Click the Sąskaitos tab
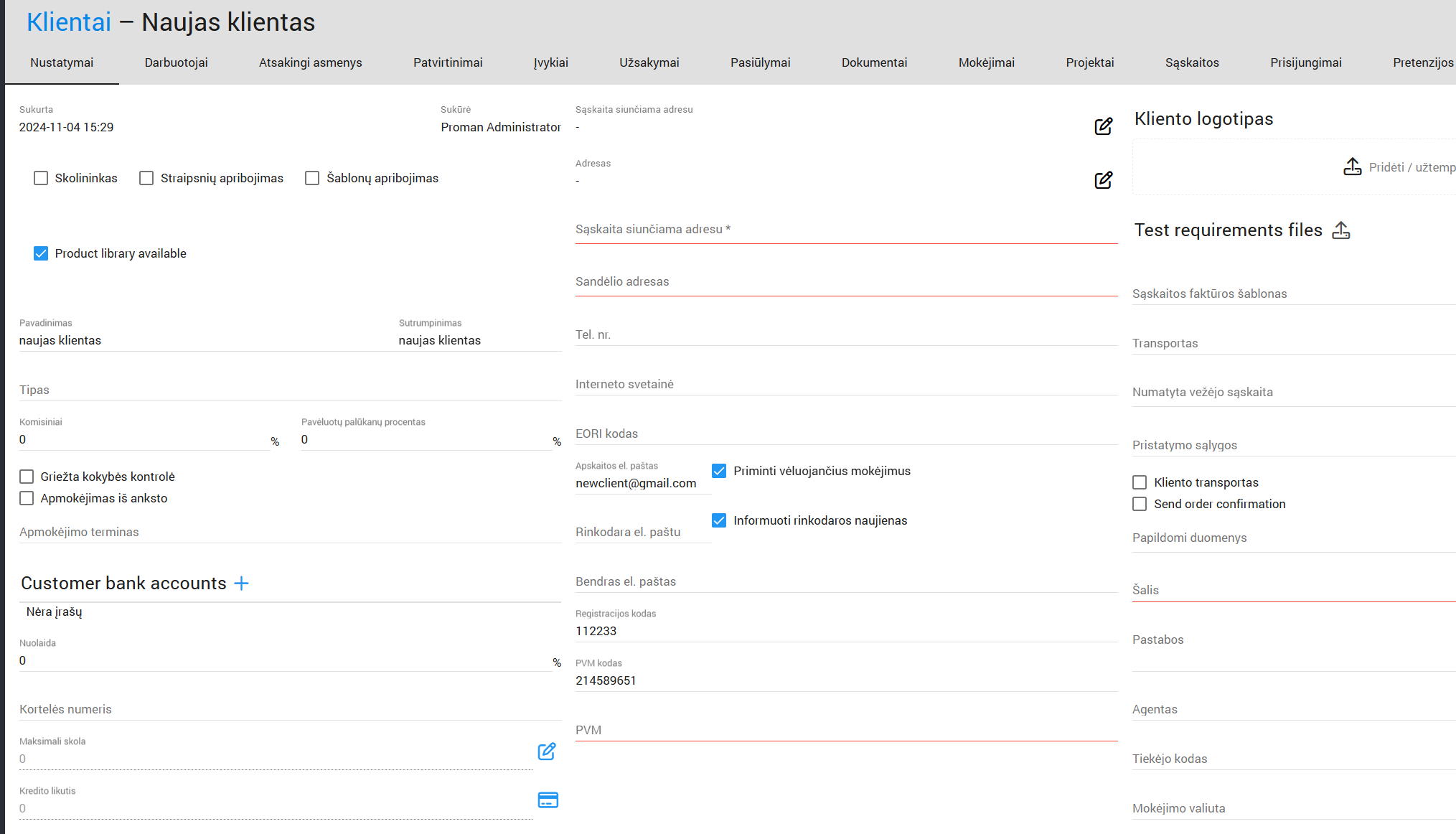 pyautogui.click(x=1191, y=62)
